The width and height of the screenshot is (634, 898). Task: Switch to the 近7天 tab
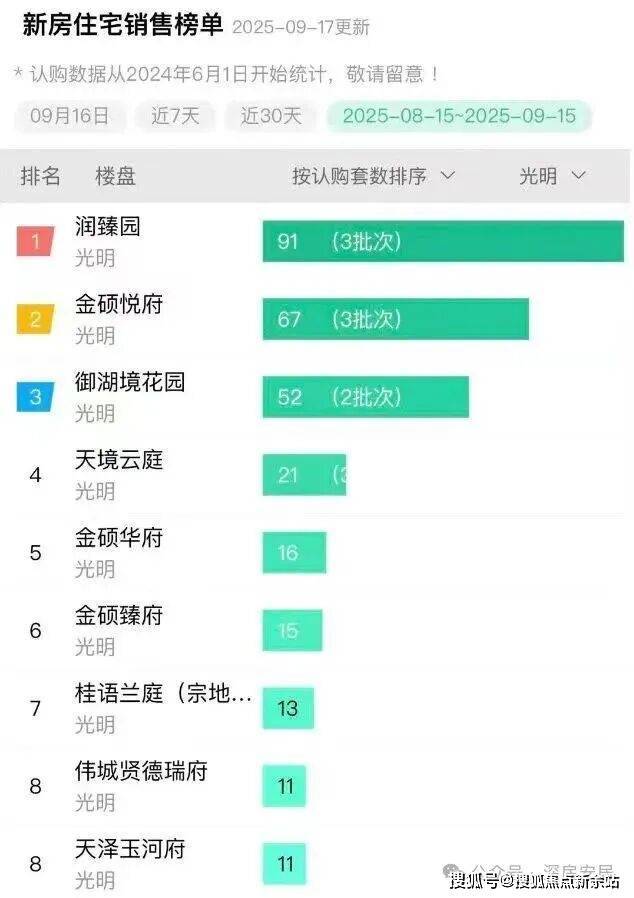pyautogui.click(x=175, y=116)
